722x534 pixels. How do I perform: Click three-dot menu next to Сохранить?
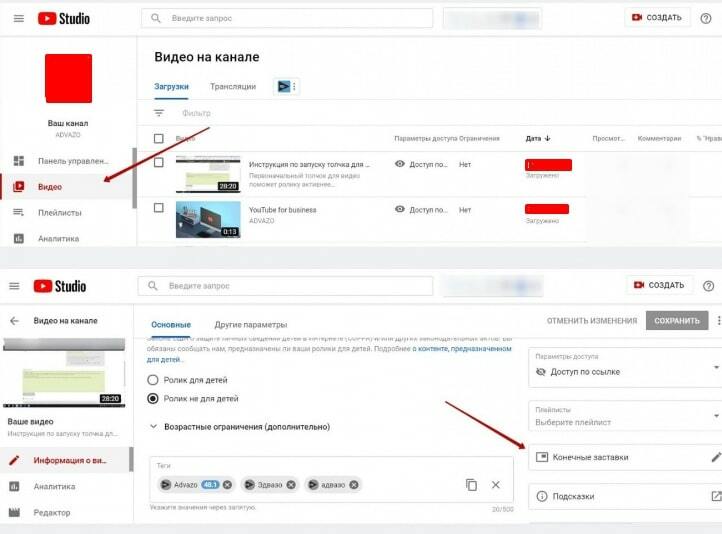click(718, 320)
